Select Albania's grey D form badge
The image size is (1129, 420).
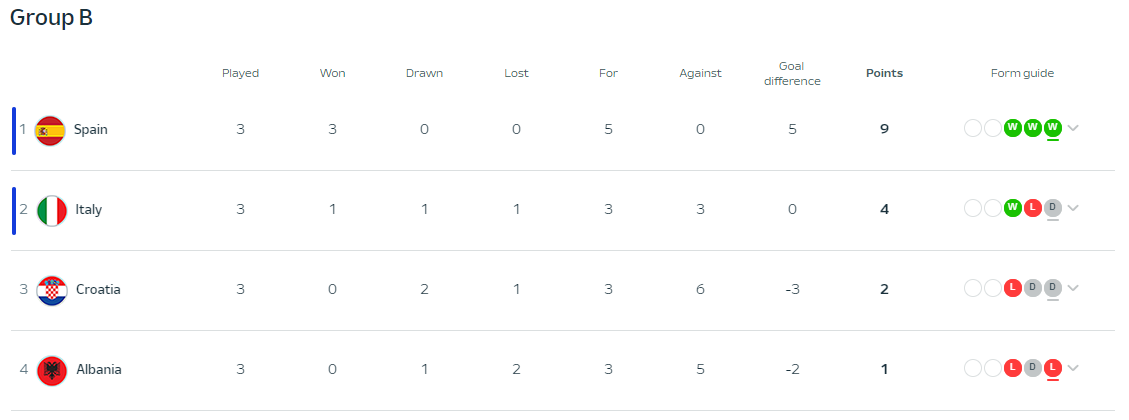(x=1033, y=368)
